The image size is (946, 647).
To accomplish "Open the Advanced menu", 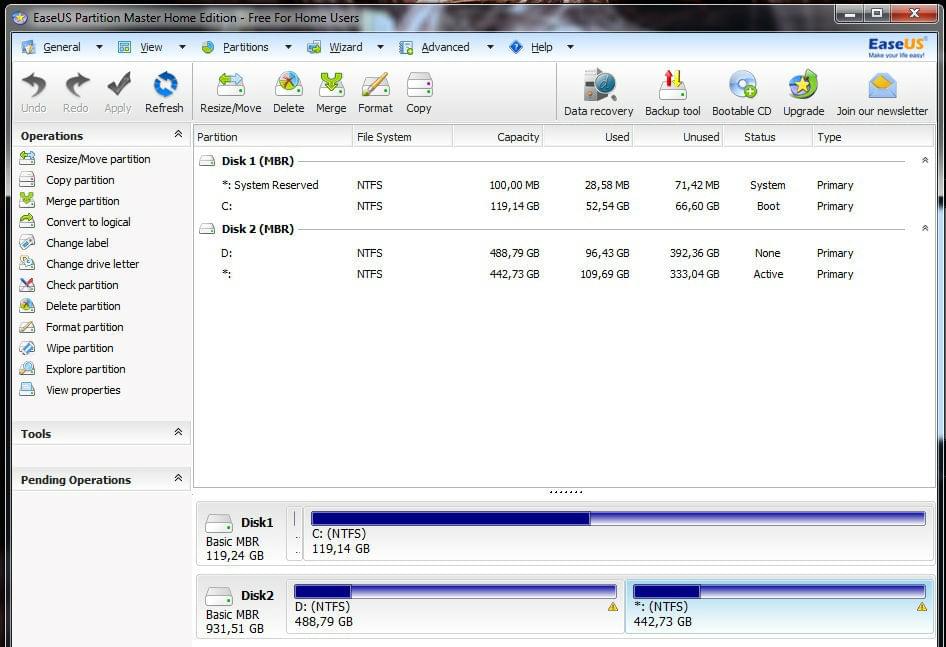I will (445, 47).
